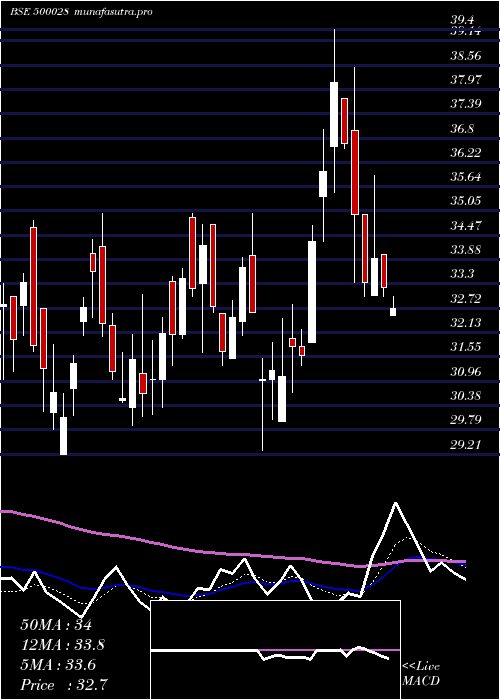The image size is (500, 700).
Task: Click the 36.22 price axis value
Action: [x=465, y=153]
